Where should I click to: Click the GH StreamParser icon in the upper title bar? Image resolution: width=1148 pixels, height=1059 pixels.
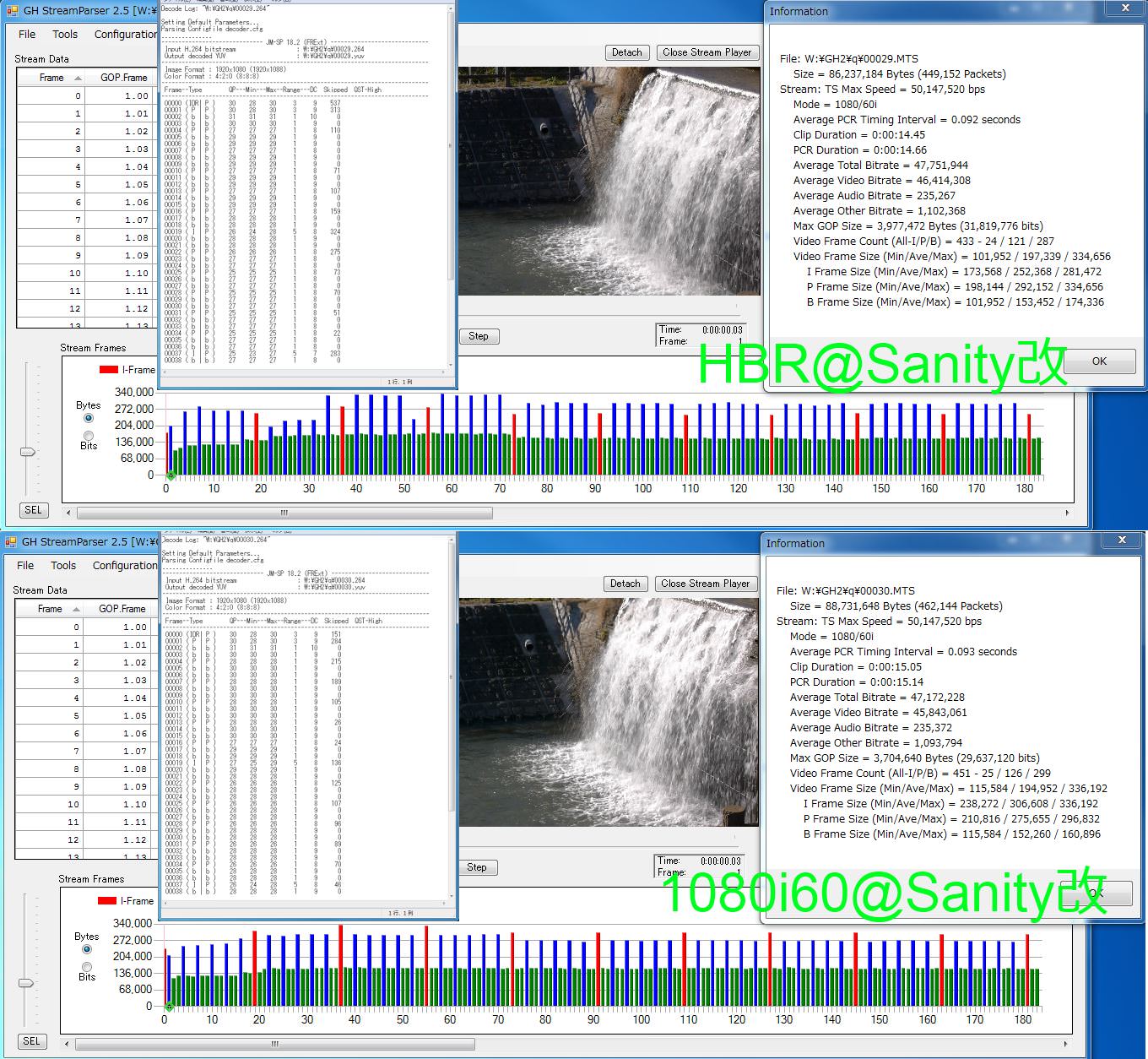12,11
